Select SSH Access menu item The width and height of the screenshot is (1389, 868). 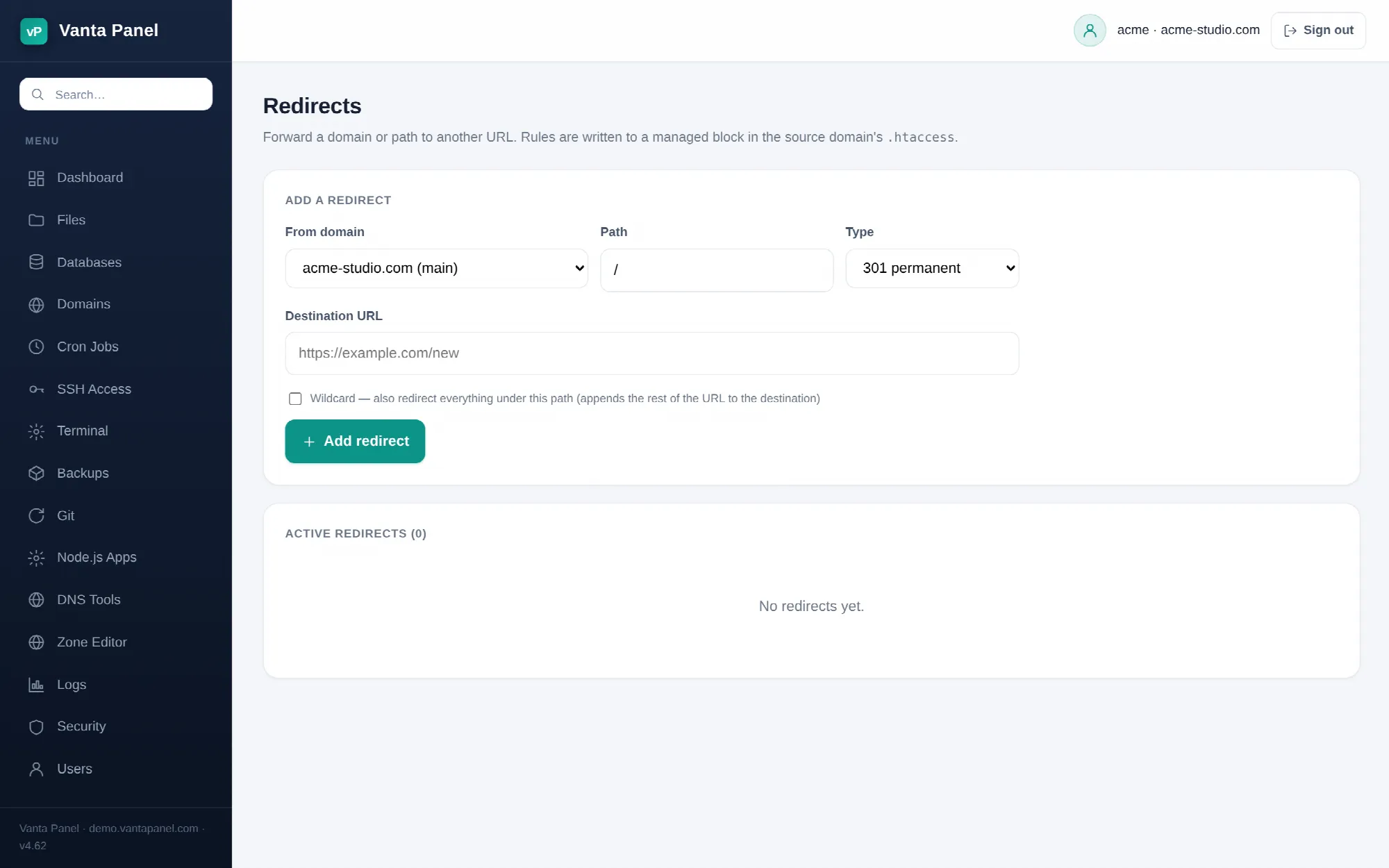[116, 389]
